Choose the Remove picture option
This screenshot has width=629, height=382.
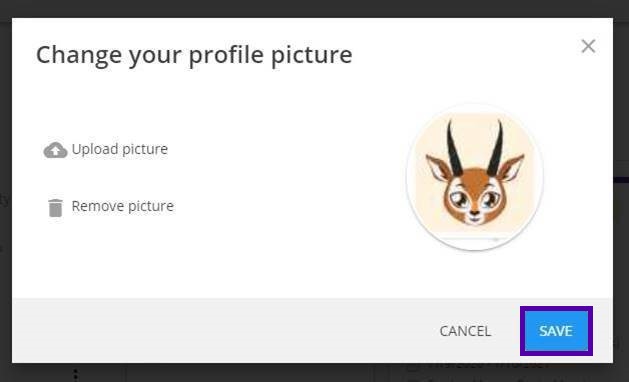pos(111,207)
